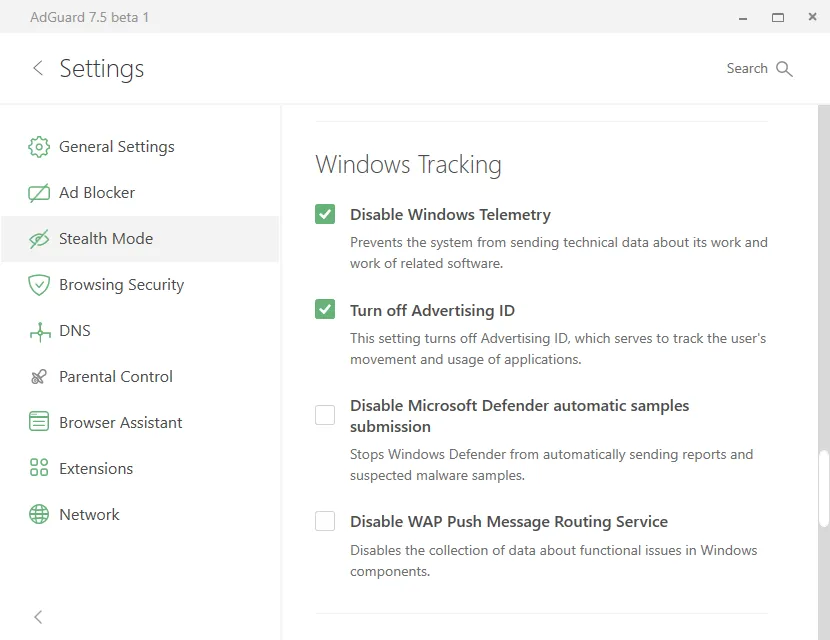Click the Browser Assistant icon
The height and width of the screenshot is (640, 830).
click(x=39, y=423)
